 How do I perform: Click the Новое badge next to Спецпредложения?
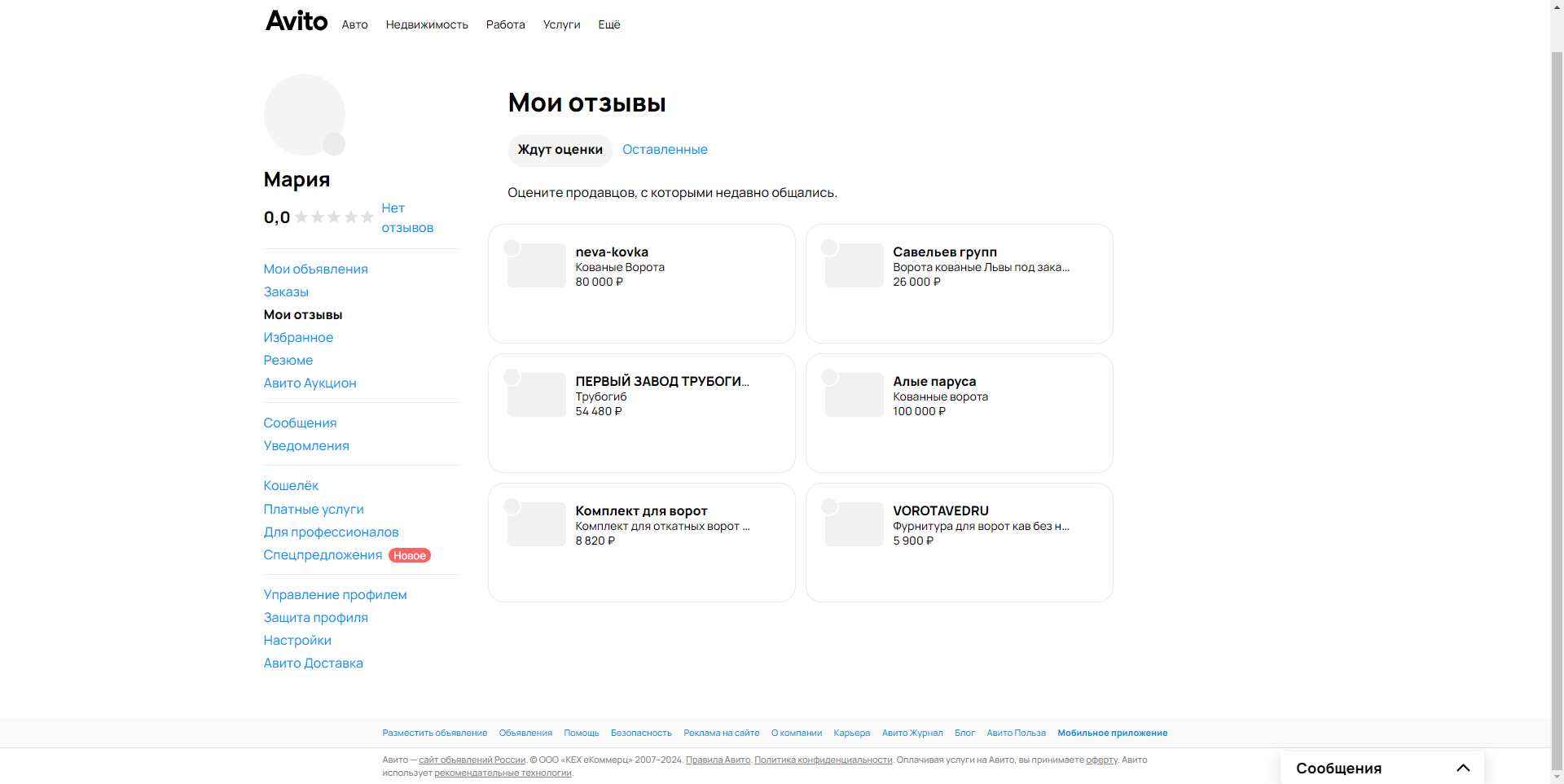410,555
